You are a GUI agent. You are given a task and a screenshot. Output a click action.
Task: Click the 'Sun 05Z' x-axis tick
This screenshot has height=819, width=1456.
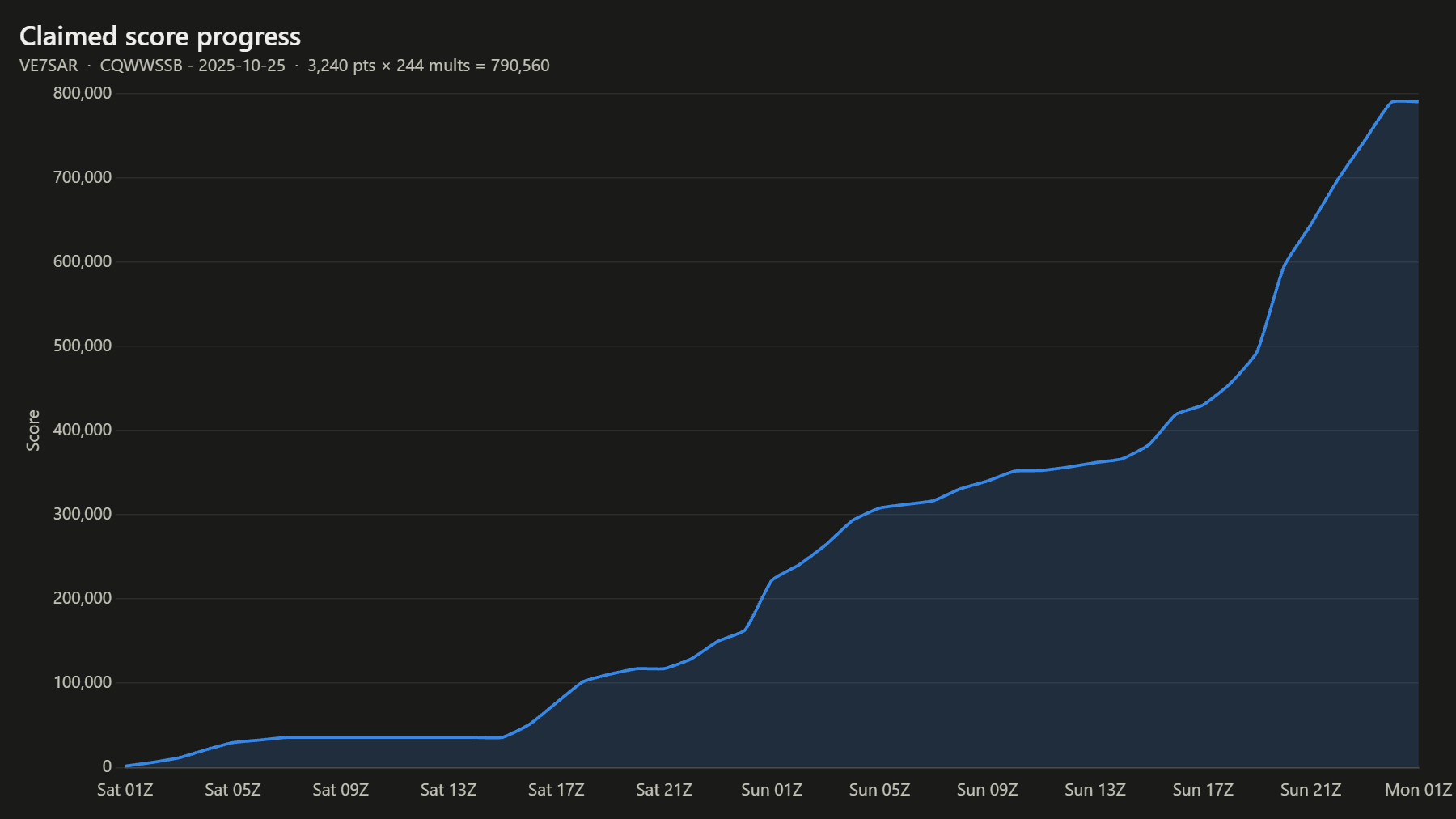coord(879,790)
